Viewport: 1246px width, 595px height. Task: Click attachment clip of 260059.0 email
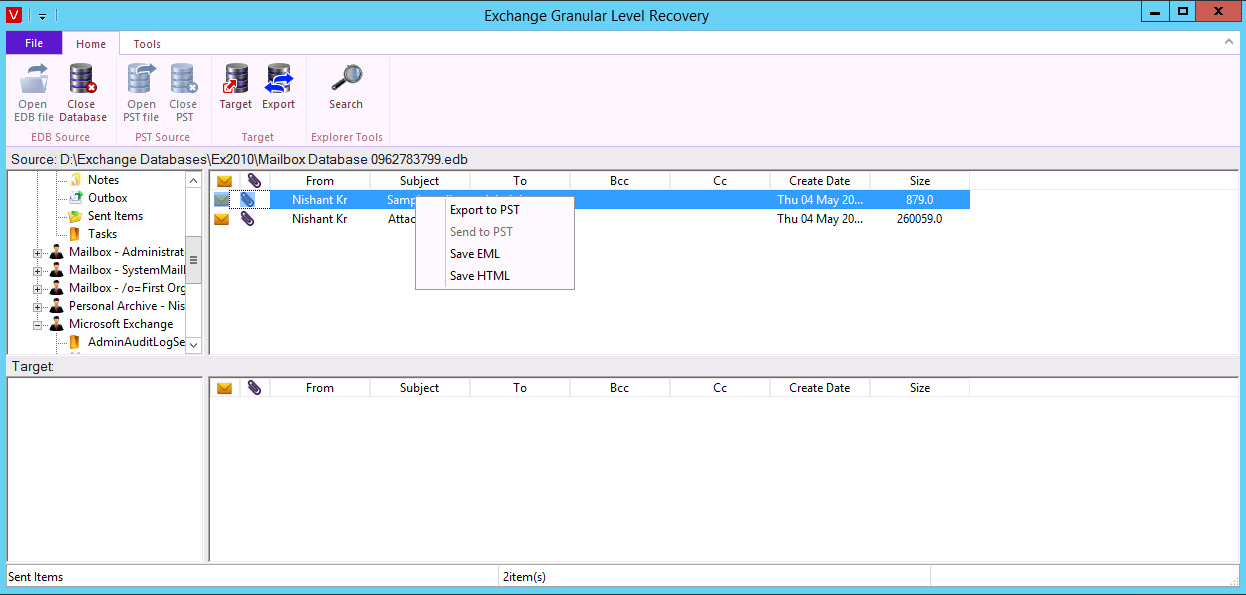tap(247, 219)
